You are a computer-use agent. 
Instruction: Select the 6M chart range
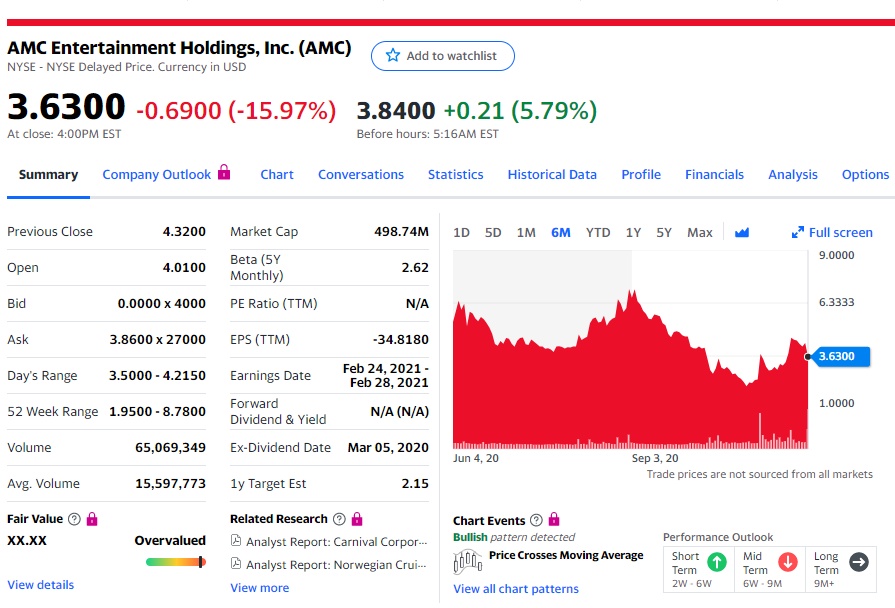click(x=561, y=233)
